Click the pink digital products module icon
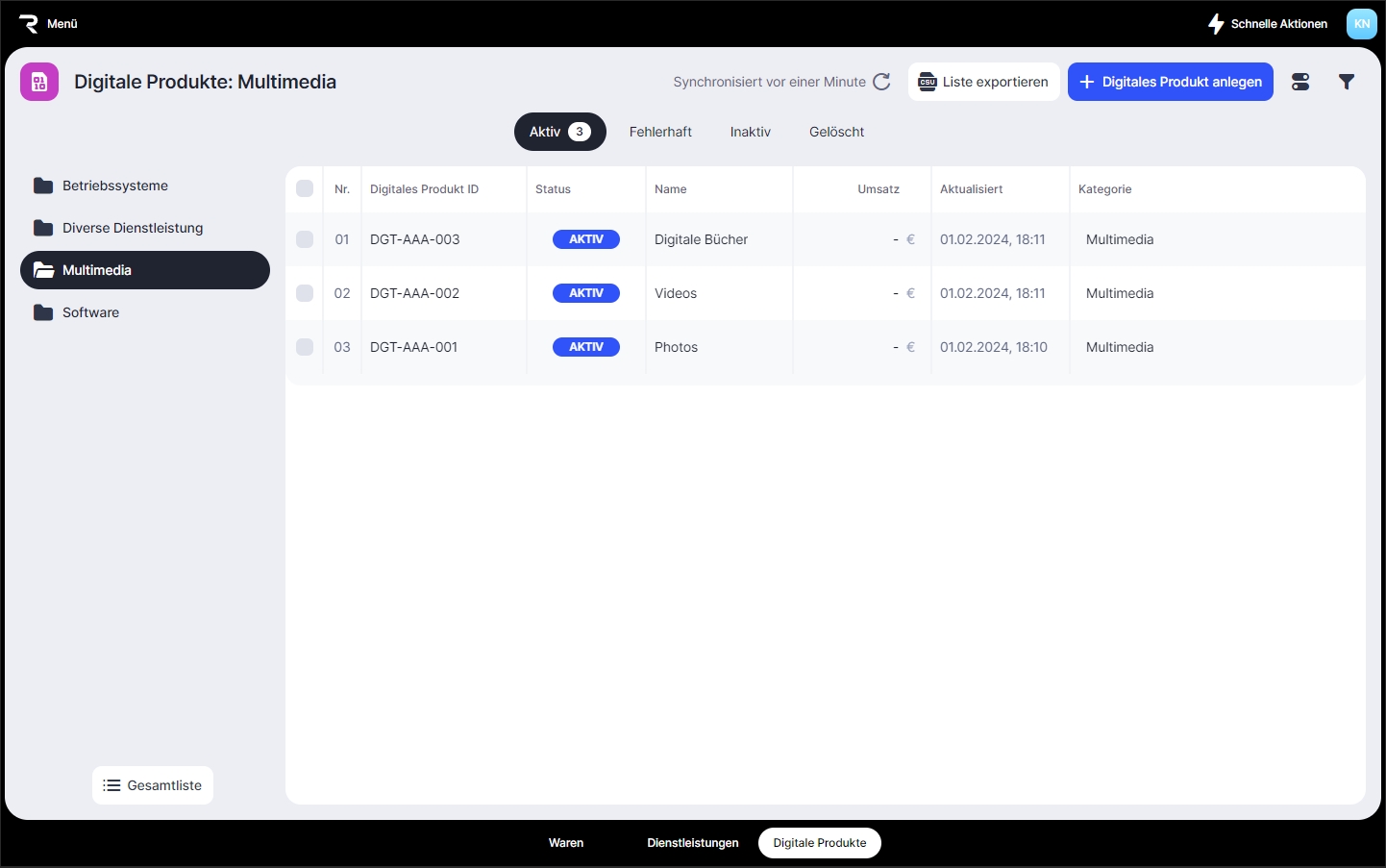The width and height of the screenshot is (1386, 868). pyautogui.click(x=39, y=82)
